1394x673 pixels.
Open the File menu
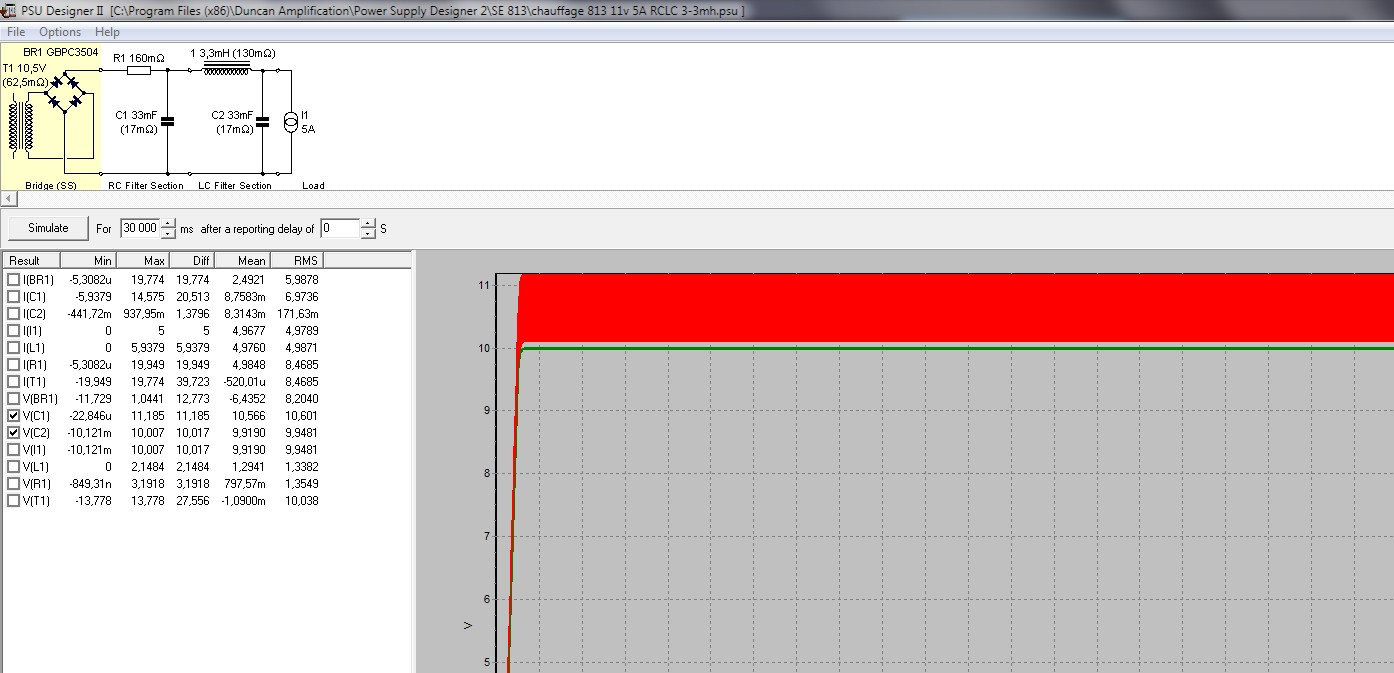[x=16, y=32]
